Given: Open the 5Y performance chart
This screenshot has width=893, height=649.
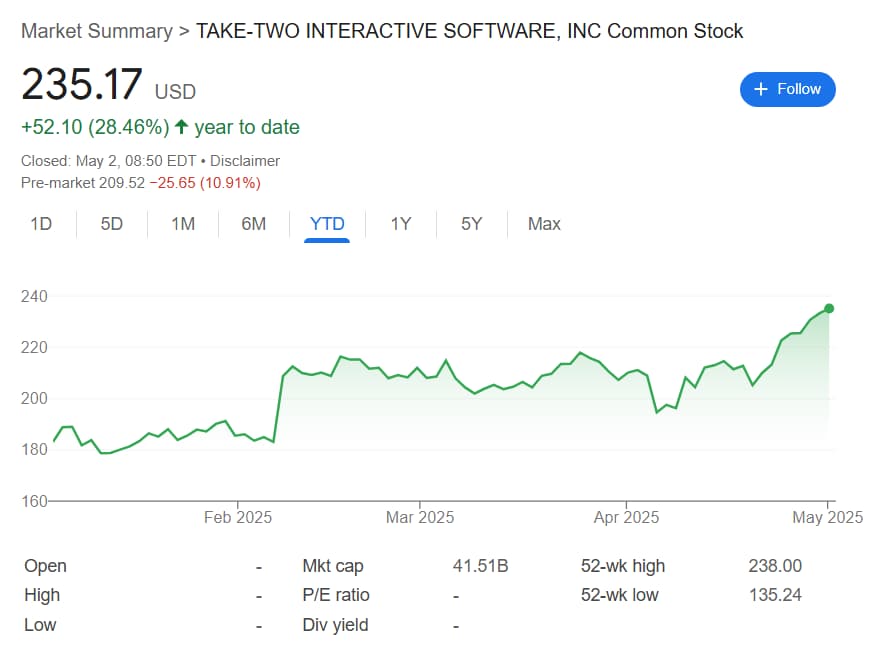Looking at the screenshot, I should click(470, 224).
